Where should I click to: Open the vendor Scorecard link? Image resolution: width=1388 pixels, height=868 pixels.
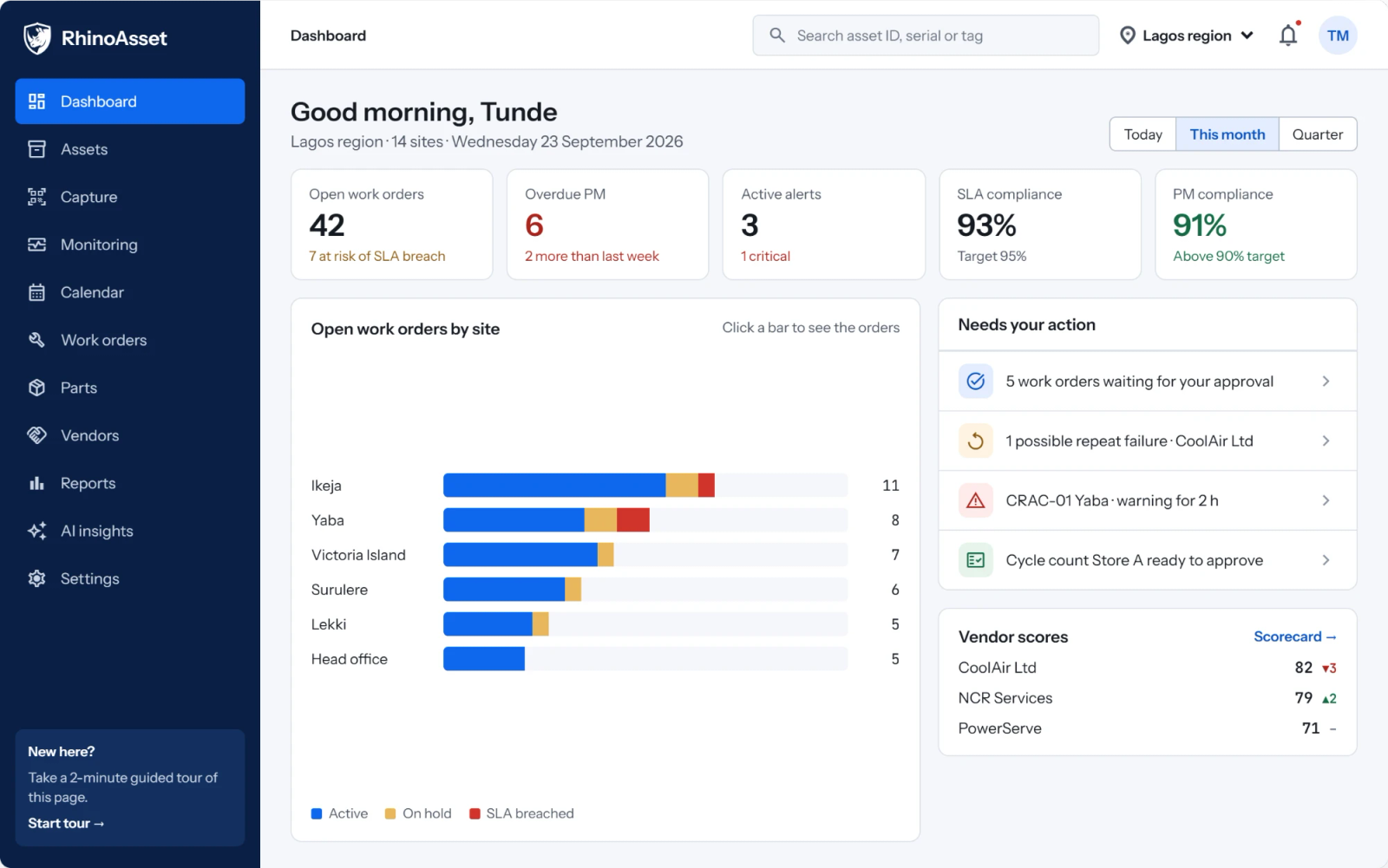[x=1295, y=636]
